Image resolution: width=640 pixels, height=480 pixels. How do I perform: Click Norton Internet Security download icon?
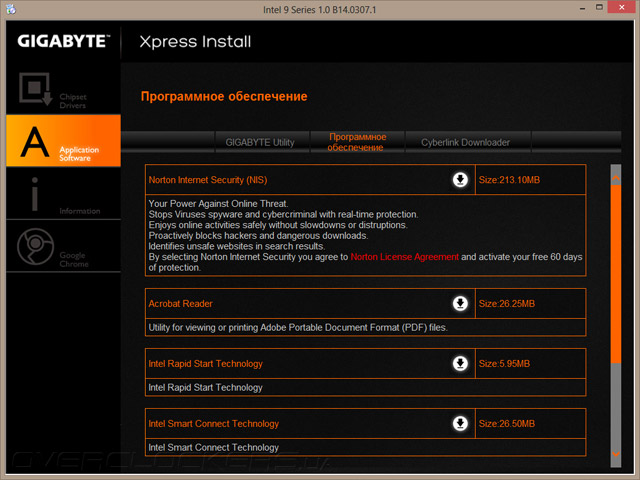[460, 179]
